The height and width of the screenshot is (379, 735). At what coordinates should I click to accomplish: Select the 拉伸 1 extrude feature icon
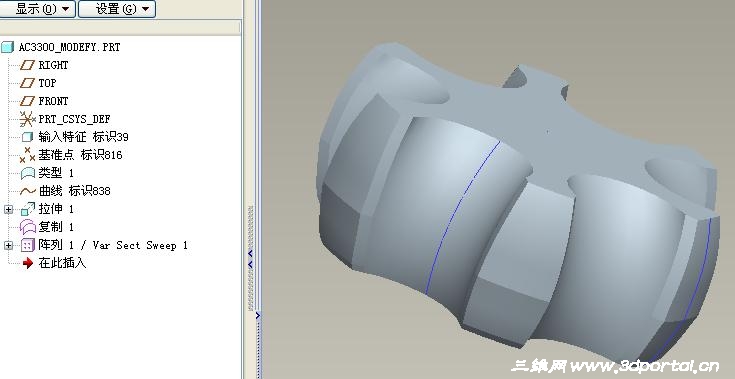[x=28, y=209]
